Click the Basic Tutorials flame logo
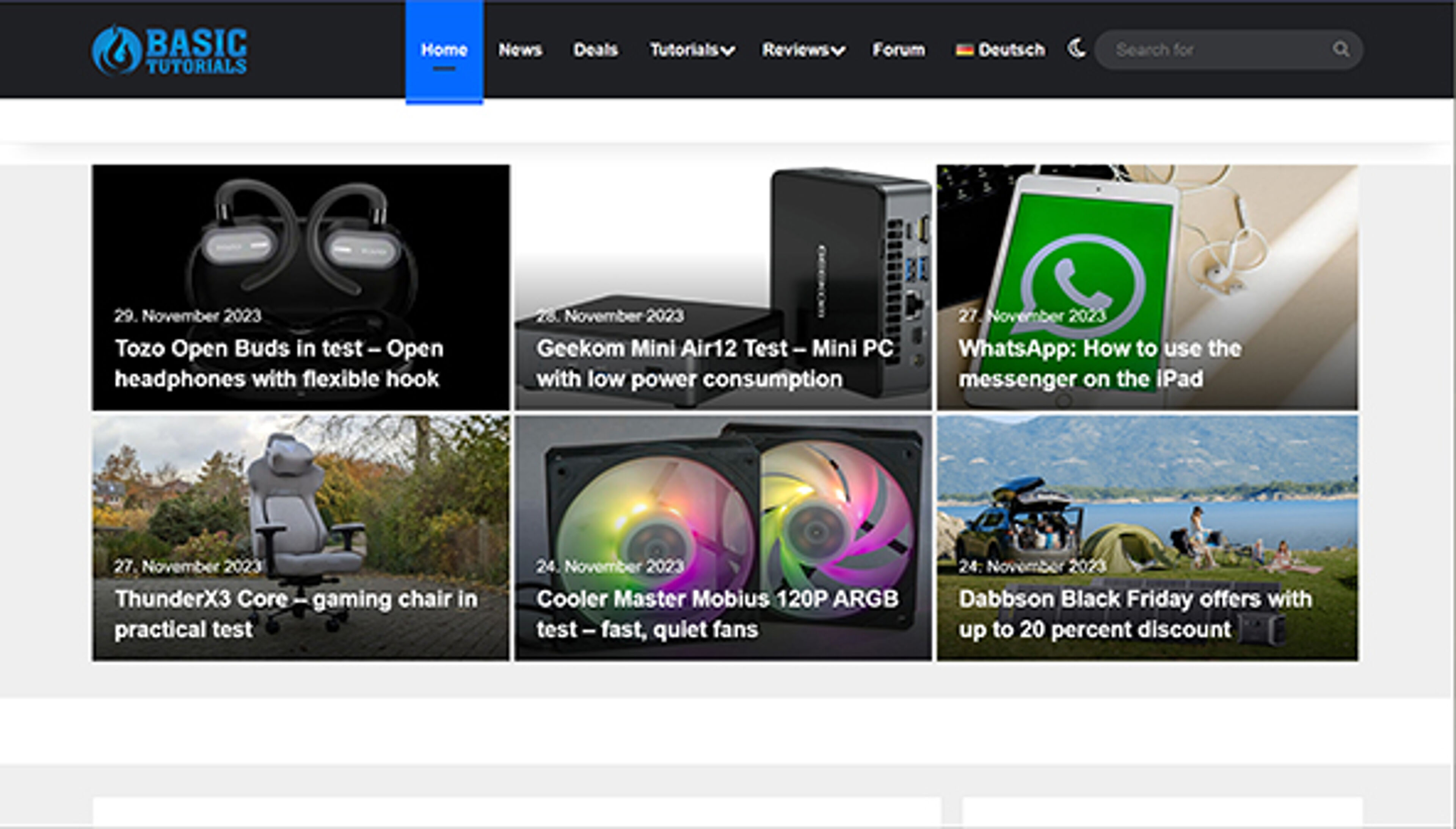The image size is (1456, 829). click(116, 50)
